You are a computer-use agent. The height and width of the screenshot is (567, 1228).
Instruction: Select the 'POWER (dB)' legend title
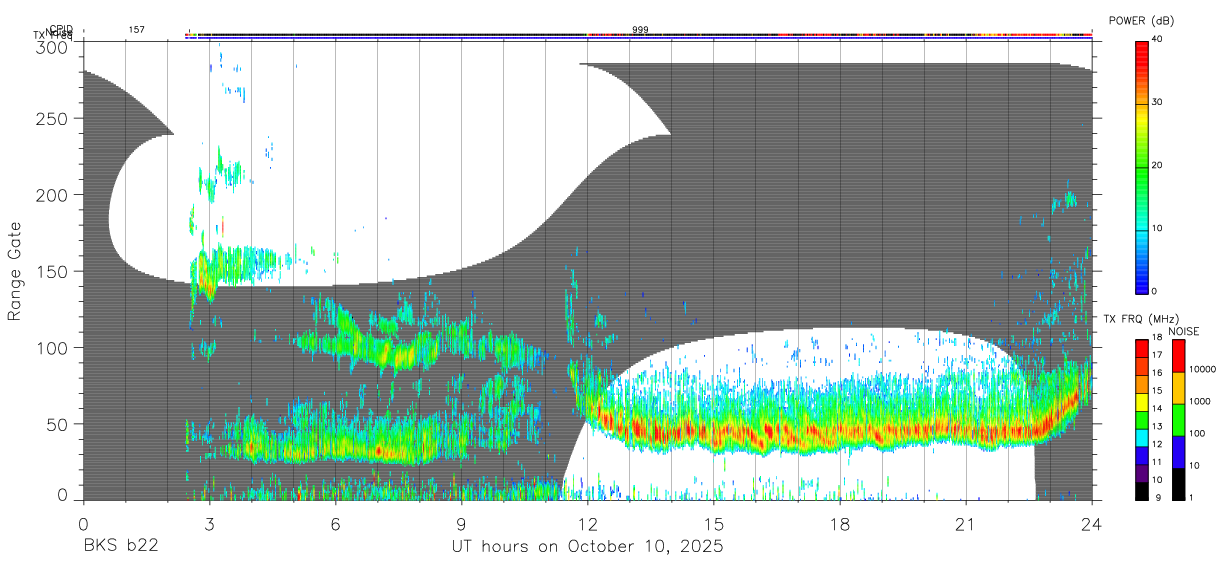click(1141, 20)
